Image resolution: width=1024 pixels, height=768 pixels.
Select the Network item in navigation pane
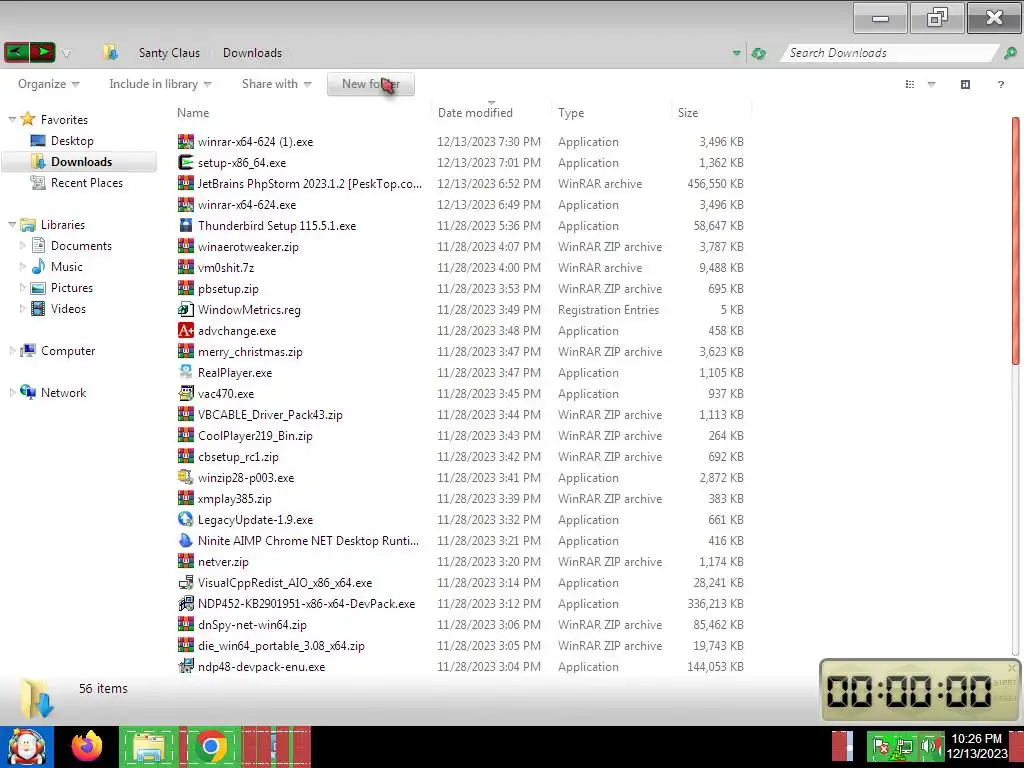click(x=63, y=393)
